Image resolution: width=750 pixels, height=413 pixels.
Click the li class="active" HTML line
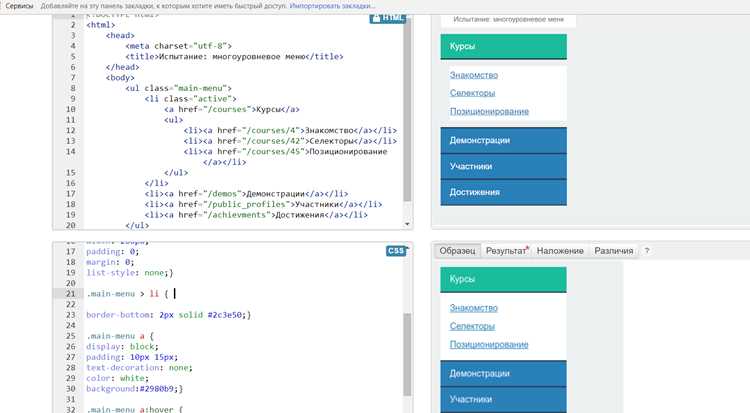coord(191,99)
